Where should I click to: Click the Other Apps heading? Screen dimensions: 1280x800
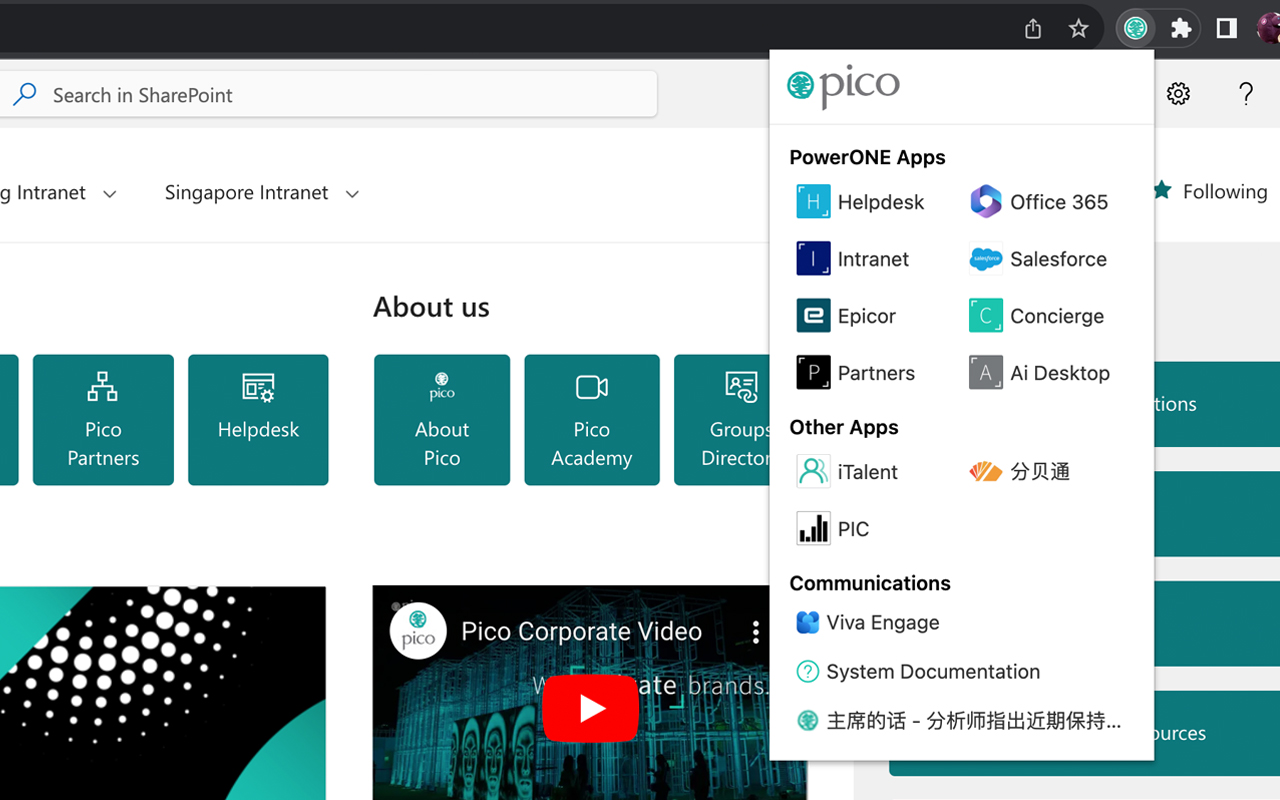tap(844, 428)
